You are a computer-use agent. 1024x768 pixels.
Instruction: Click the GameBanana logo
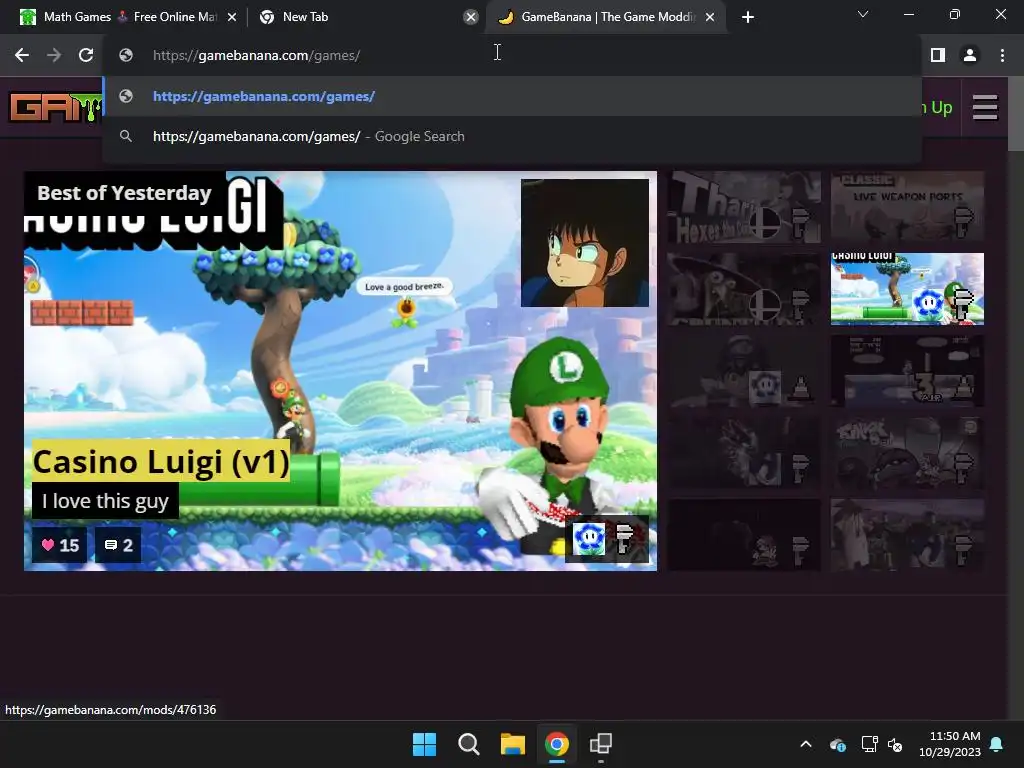click(x=56, y=107)
